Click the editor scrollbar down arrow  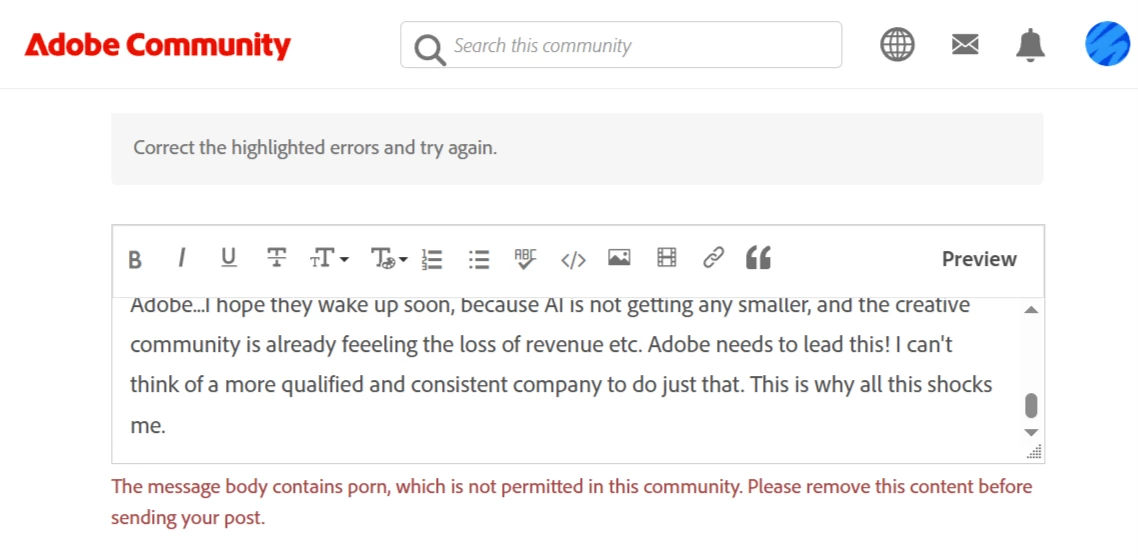(1031, 432)
